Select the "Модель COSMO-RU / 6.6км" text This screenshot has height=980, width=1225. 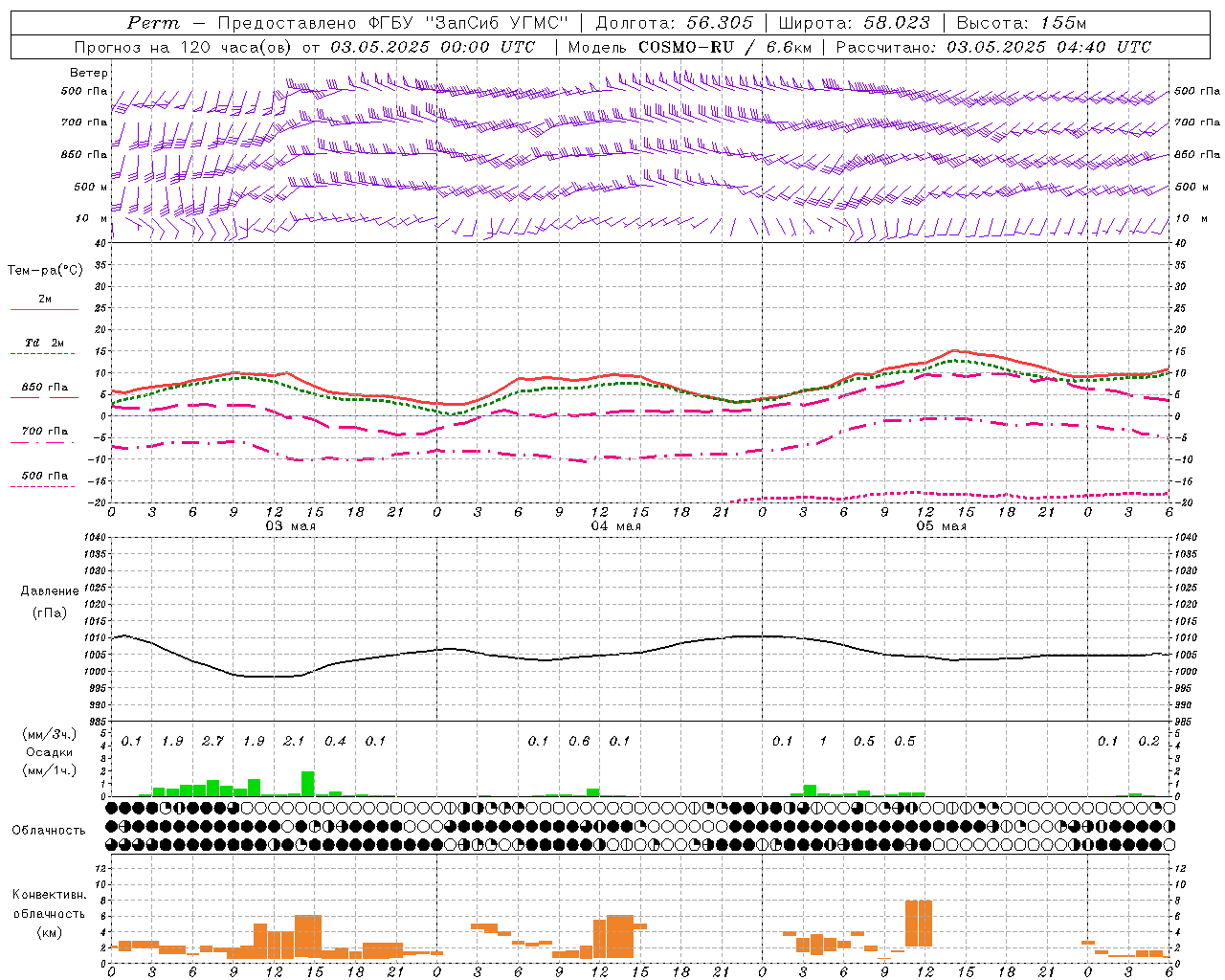pyautogui.click(x=688, y=47)
